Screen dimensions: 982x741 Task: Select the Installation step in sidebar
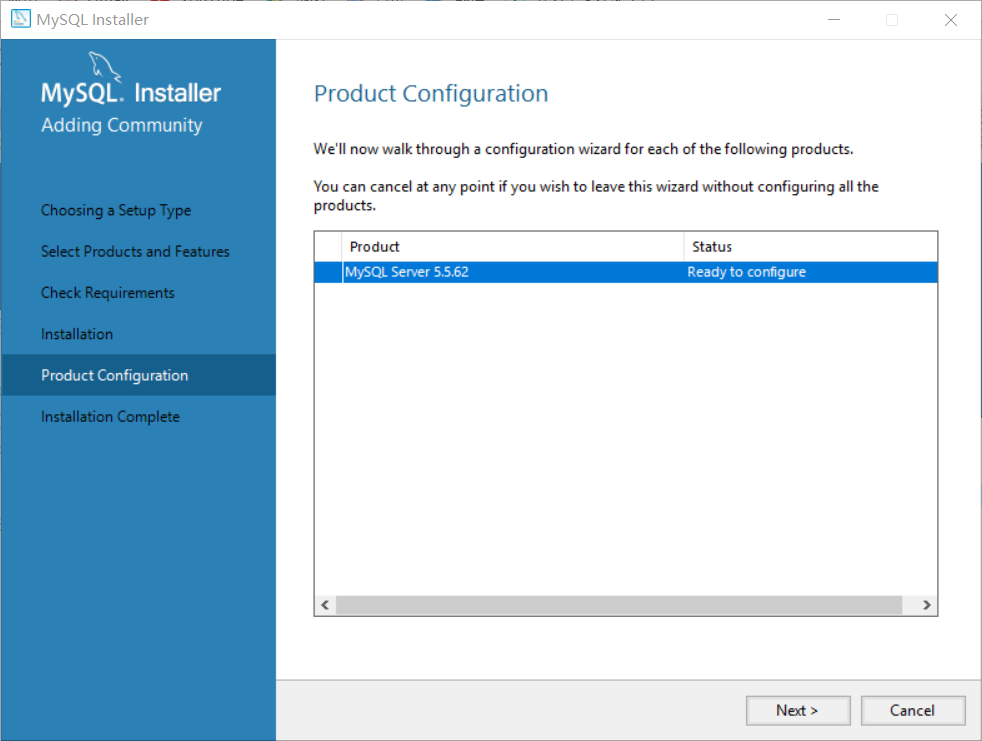77,334
